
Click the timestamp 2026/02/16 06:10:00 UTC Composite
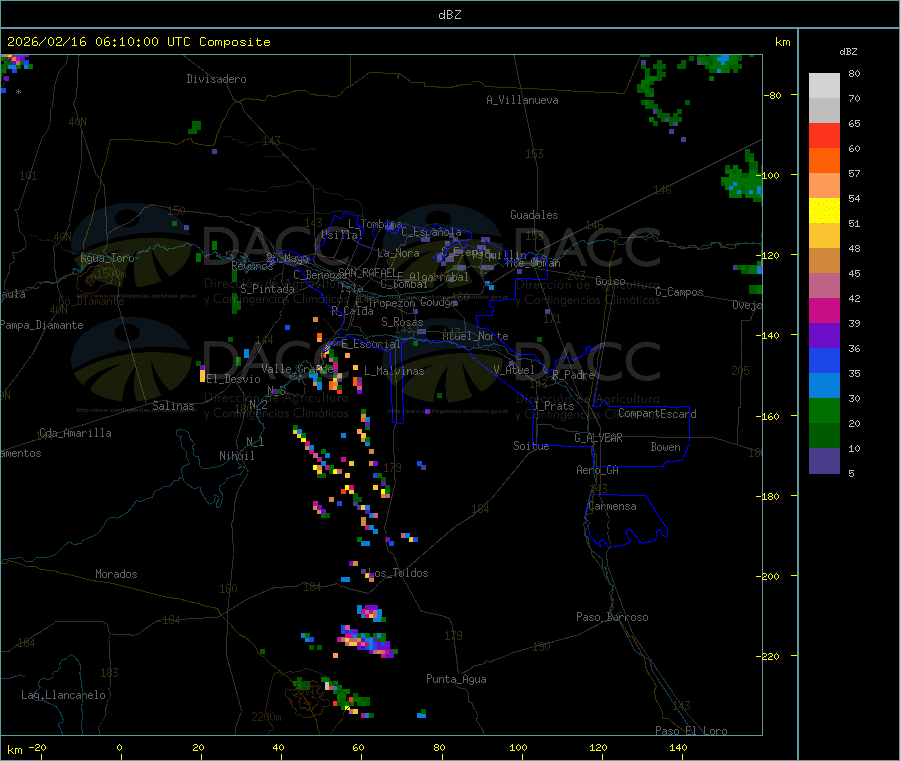[x=138, y=42]
